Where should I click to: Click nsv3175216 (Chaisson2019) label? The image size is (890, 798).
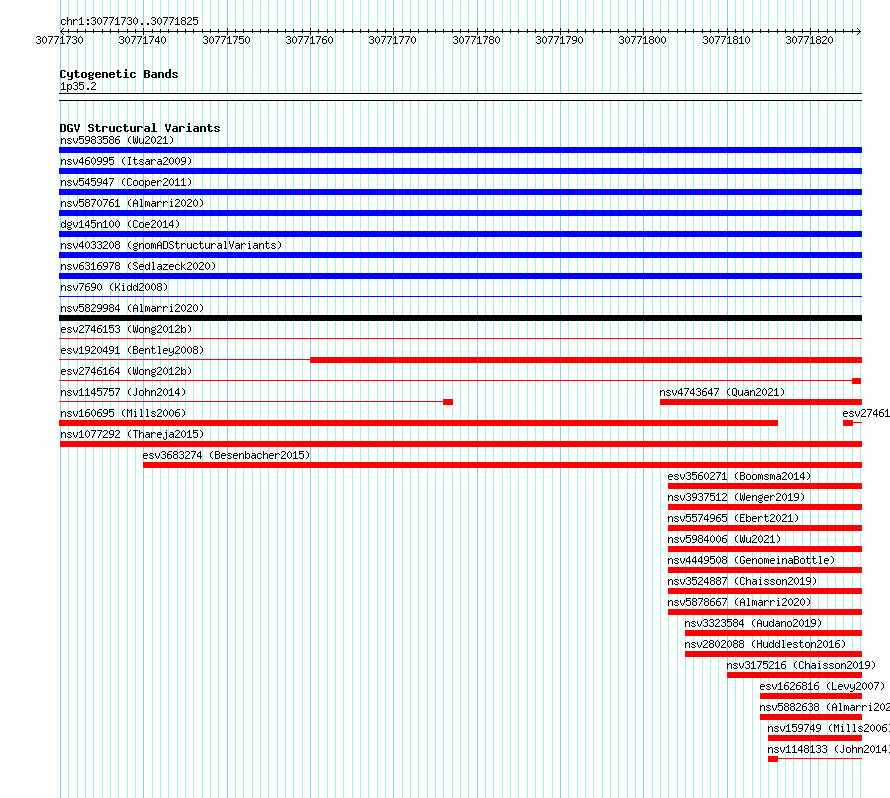pyautogui.click(x=801, y=665)
